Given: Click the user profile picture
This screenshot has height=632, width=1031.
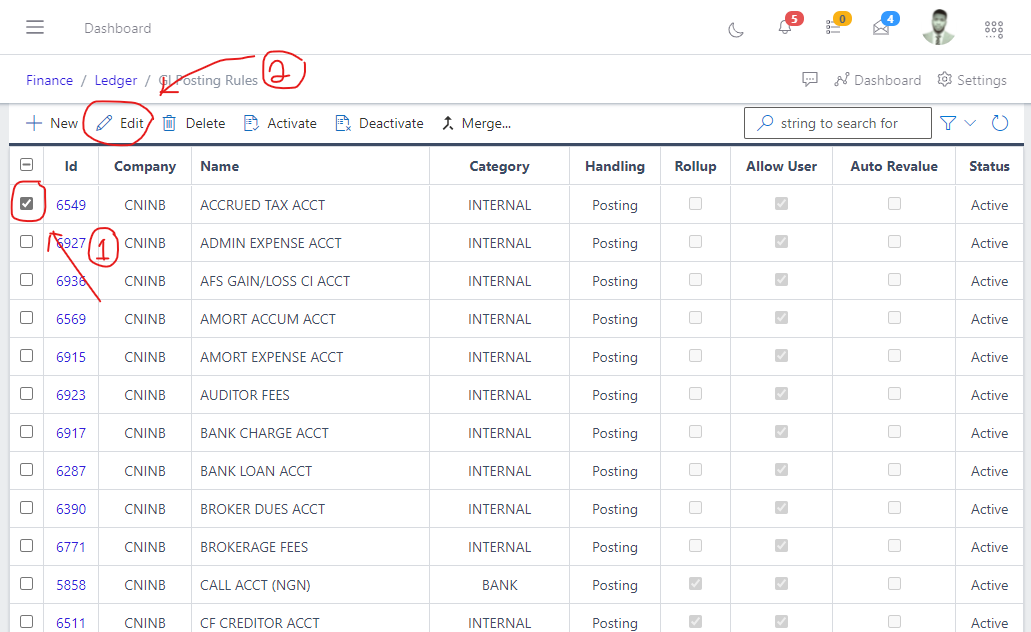Looking at the screenshot, I should [938, 28].
